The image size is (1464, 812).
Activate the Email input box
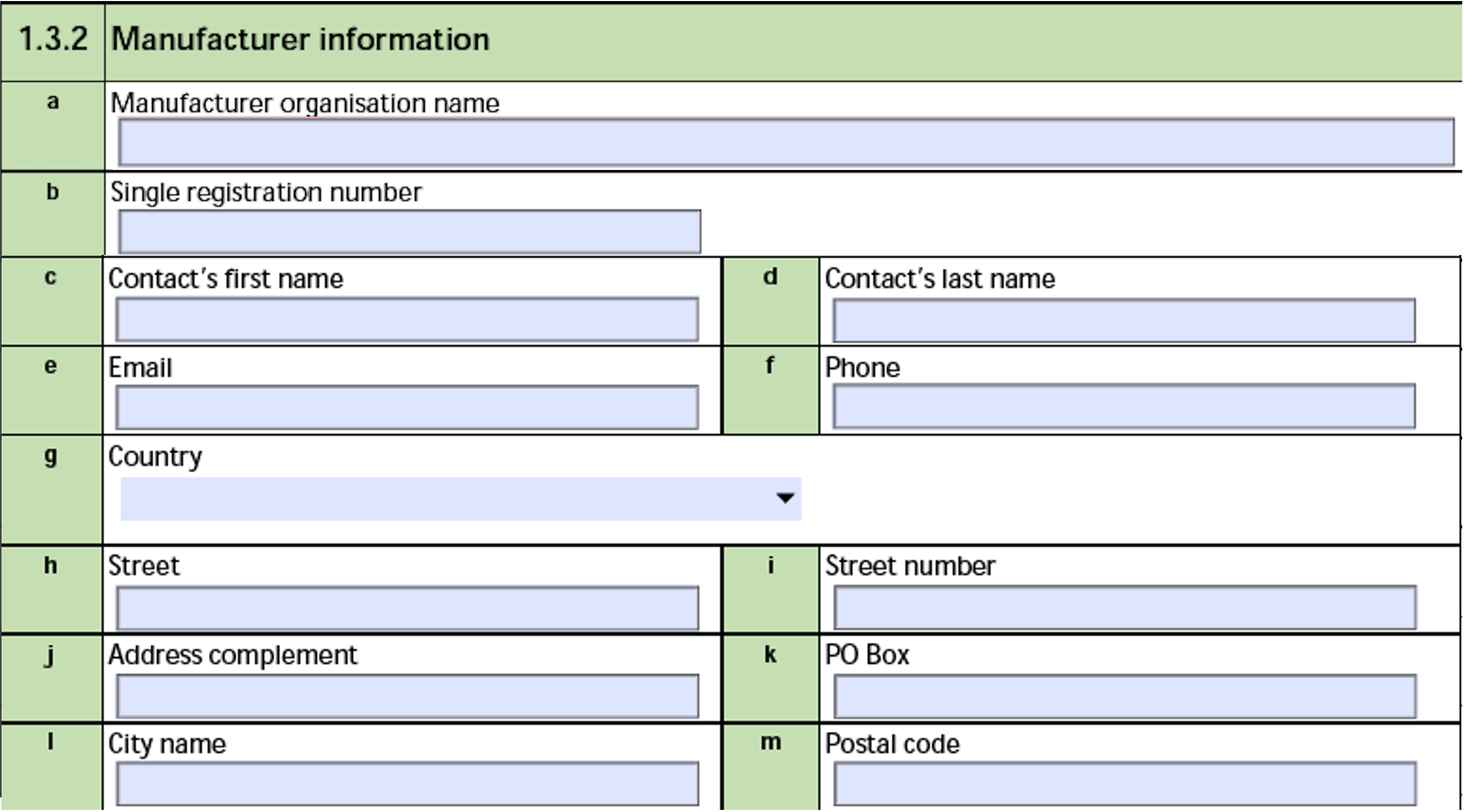[407, 408]
